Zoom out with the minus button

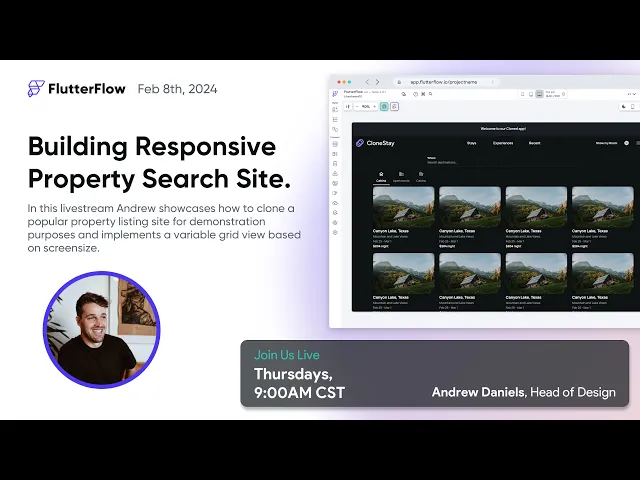[357, 107]
